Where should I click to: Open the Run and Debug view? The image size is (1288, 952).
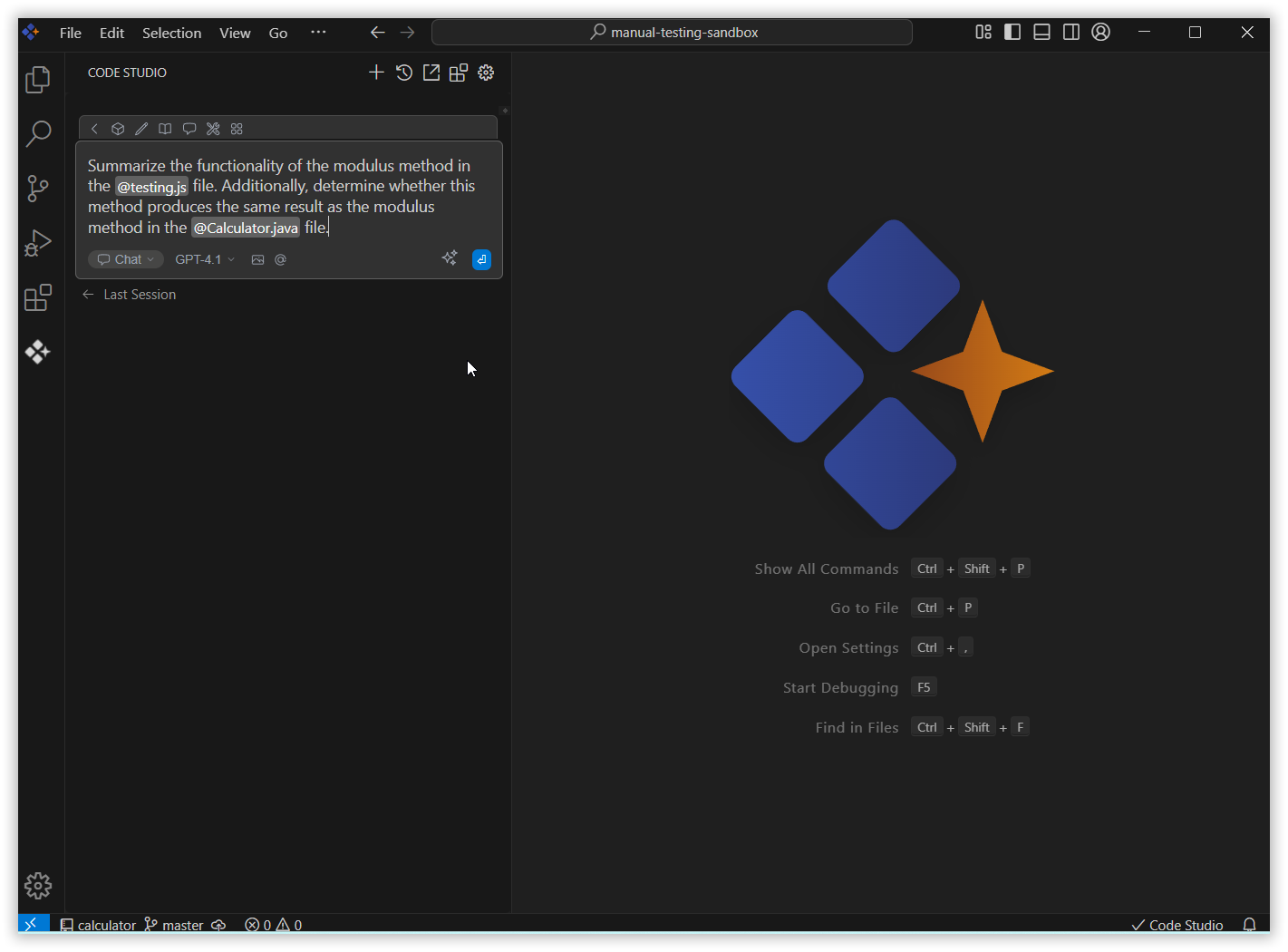[38, 243]
